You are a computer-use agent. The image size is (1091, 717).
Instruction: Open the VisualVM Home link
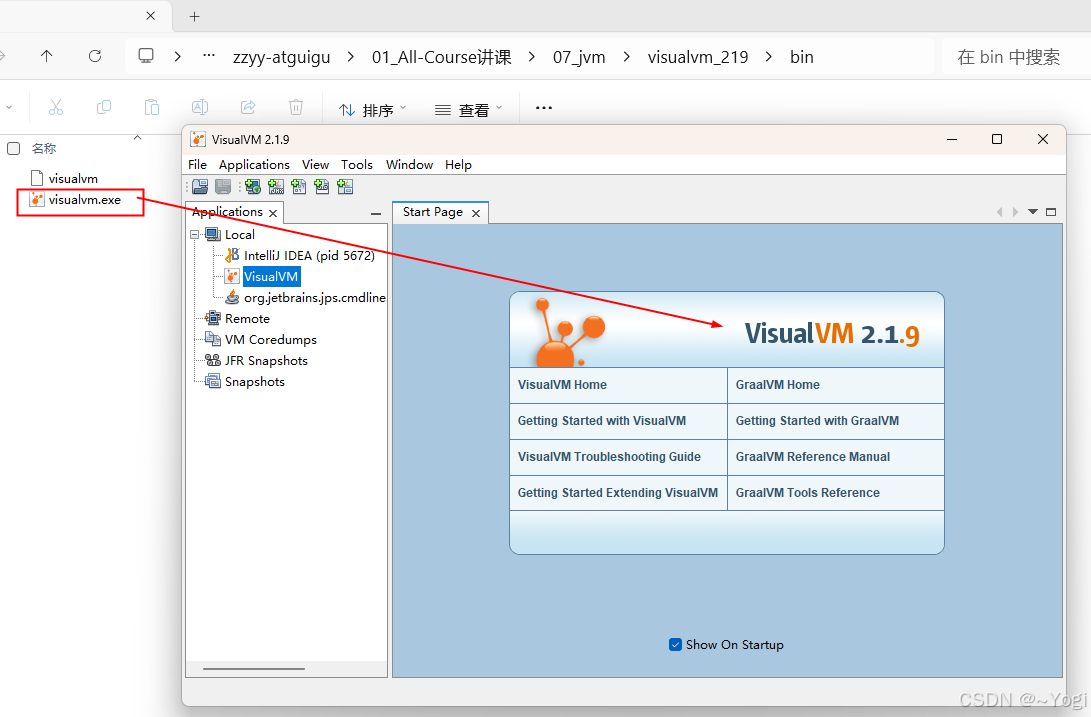tap(562, 384)
